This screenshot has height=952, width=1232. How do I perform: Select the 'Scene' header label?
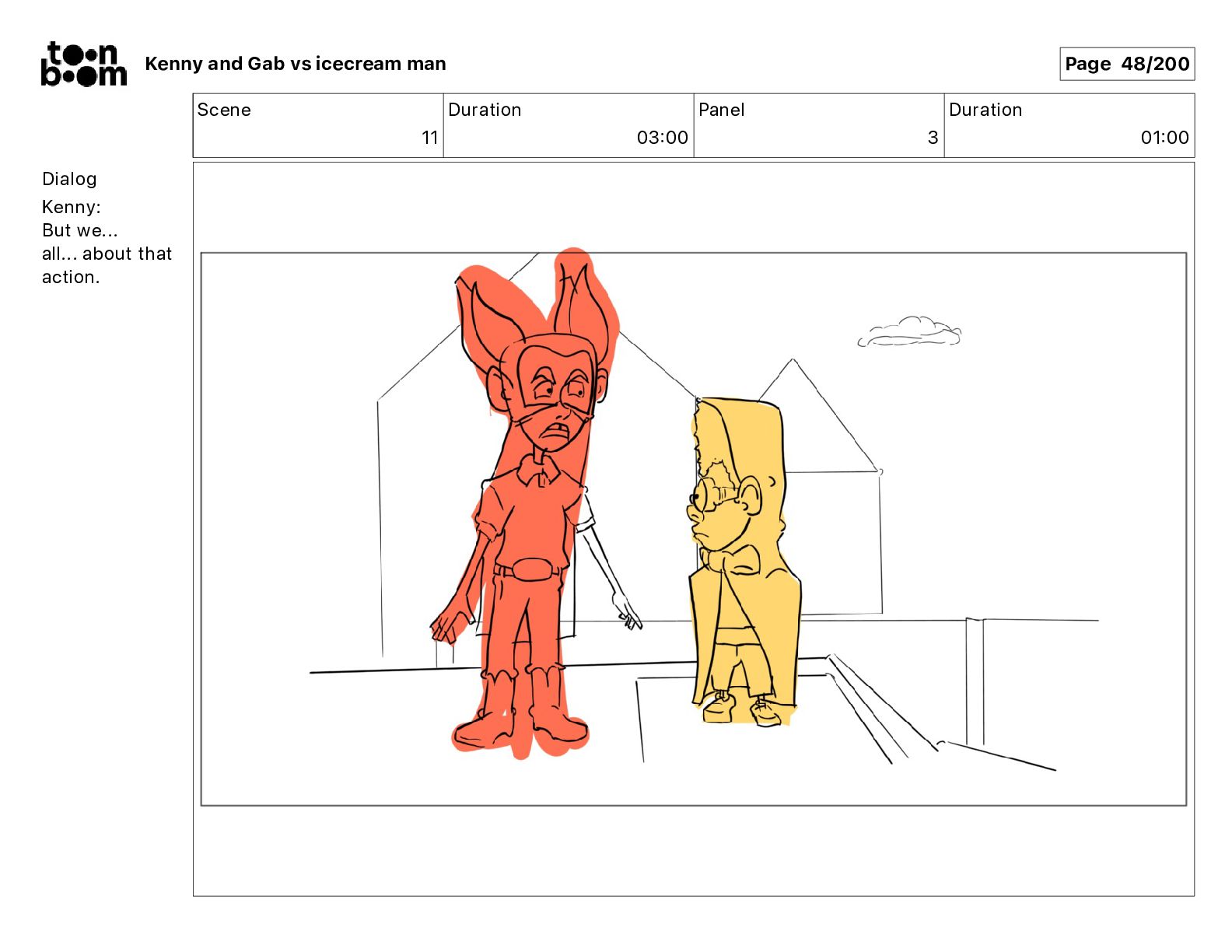[x=224, y=110]
